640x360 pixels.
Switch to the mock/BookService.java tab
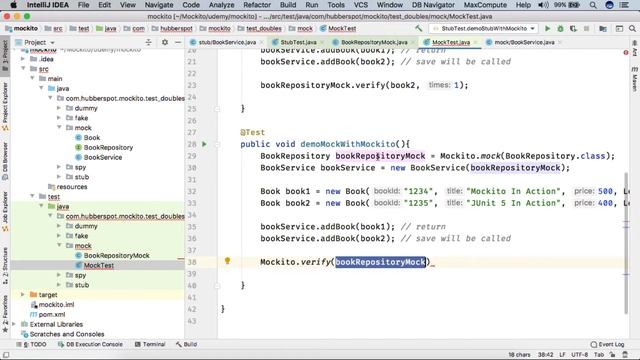coord(524,42)
